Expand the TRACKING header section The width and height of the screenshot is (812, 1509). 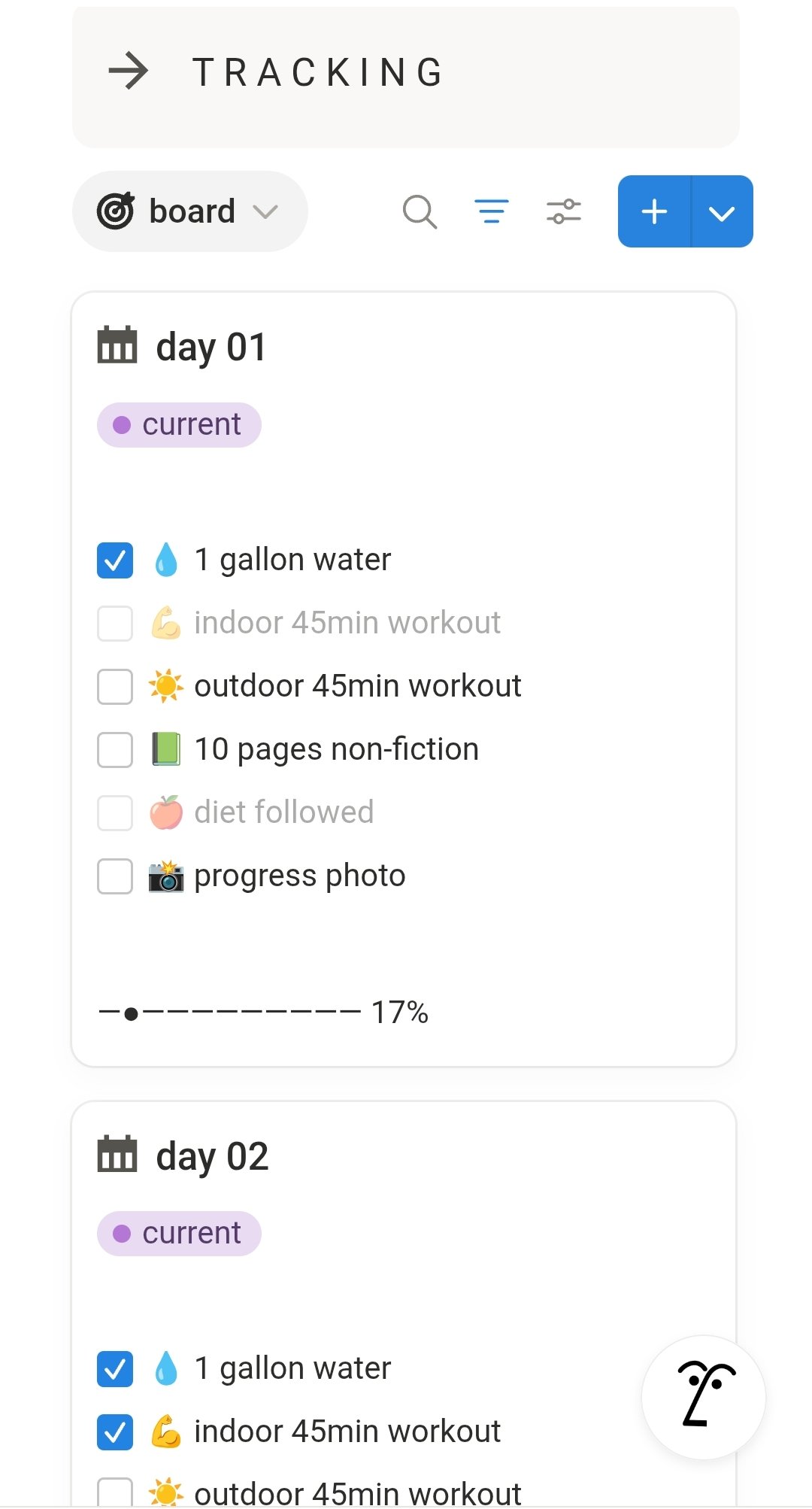coord(318,72)
